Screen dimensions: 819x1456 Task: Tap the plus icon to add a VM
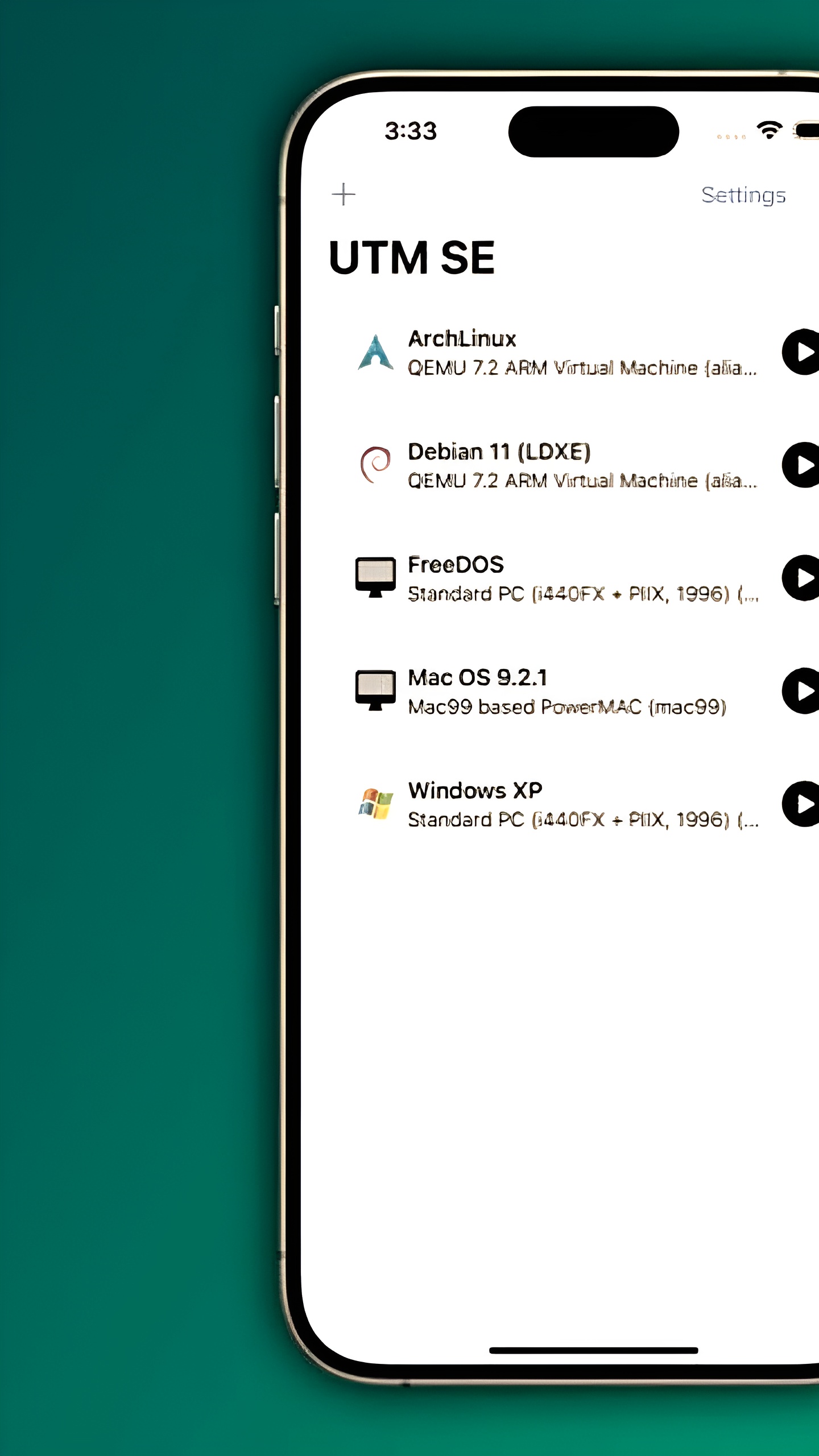(344, 195)
